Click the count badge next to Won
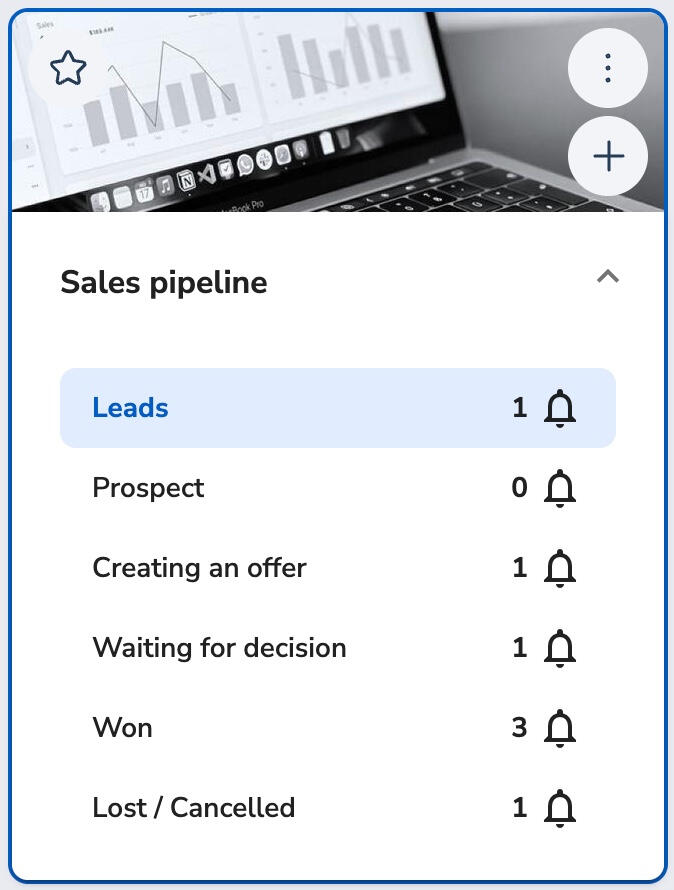The image size is (674, 890). [519, 728]
